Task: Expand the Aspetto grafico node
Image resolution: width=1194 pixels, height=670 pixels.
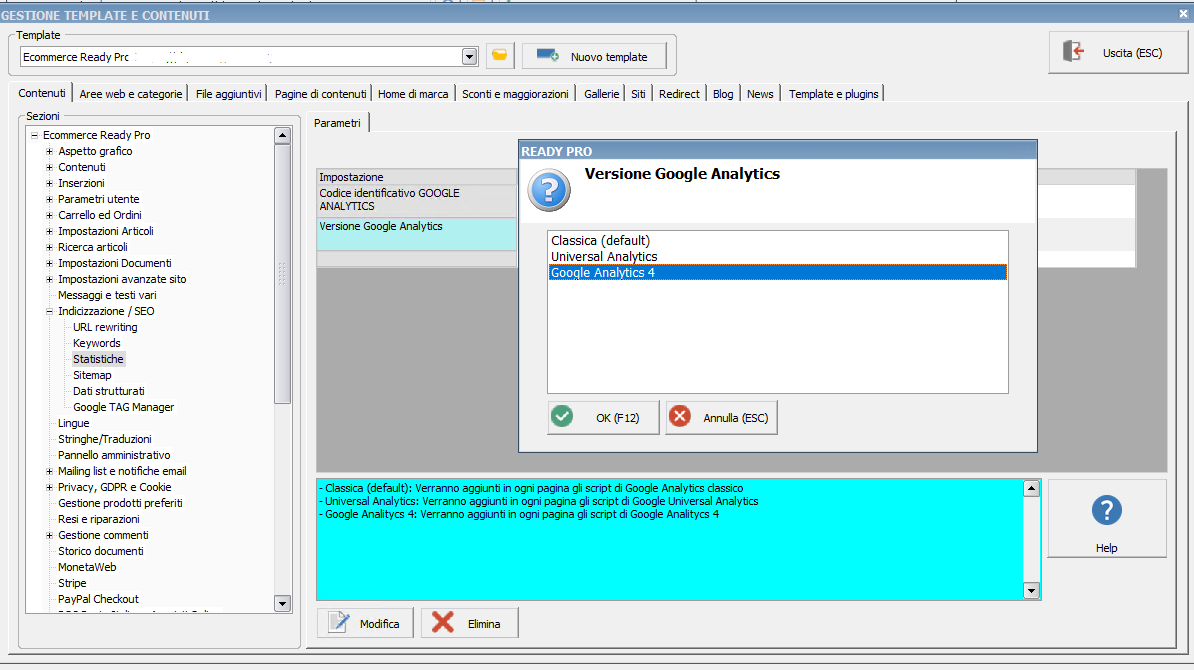Action: pos(49,151)
